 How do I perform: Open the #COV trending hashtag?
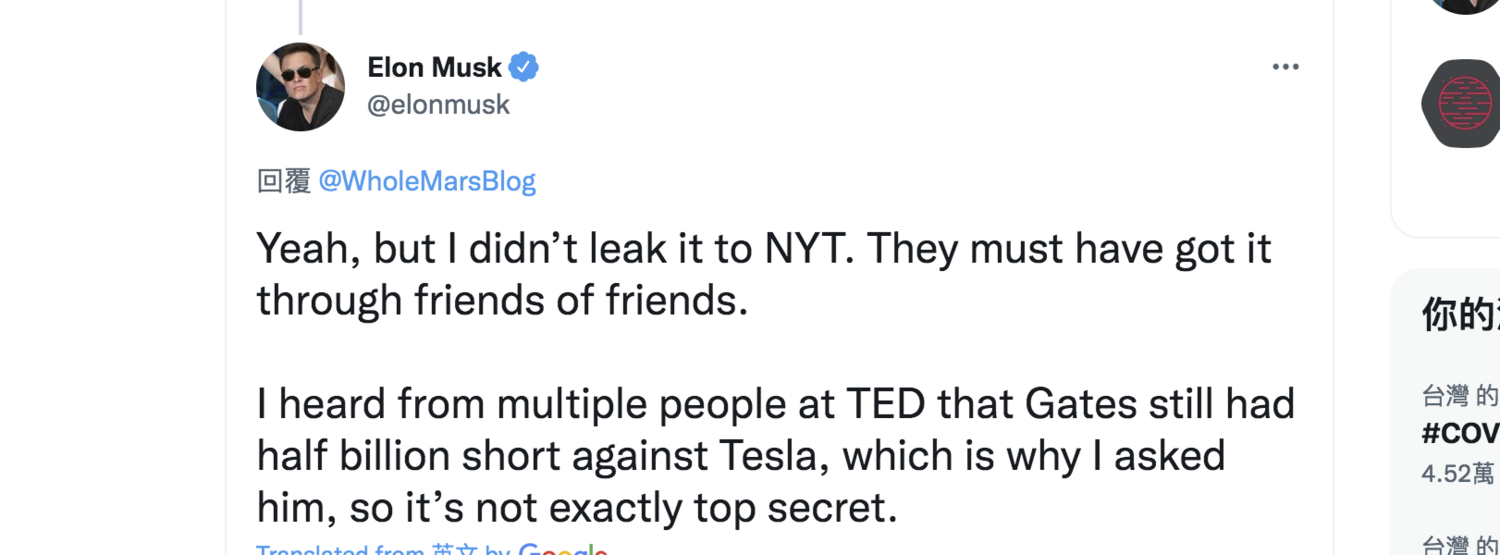coord(1460,432)
